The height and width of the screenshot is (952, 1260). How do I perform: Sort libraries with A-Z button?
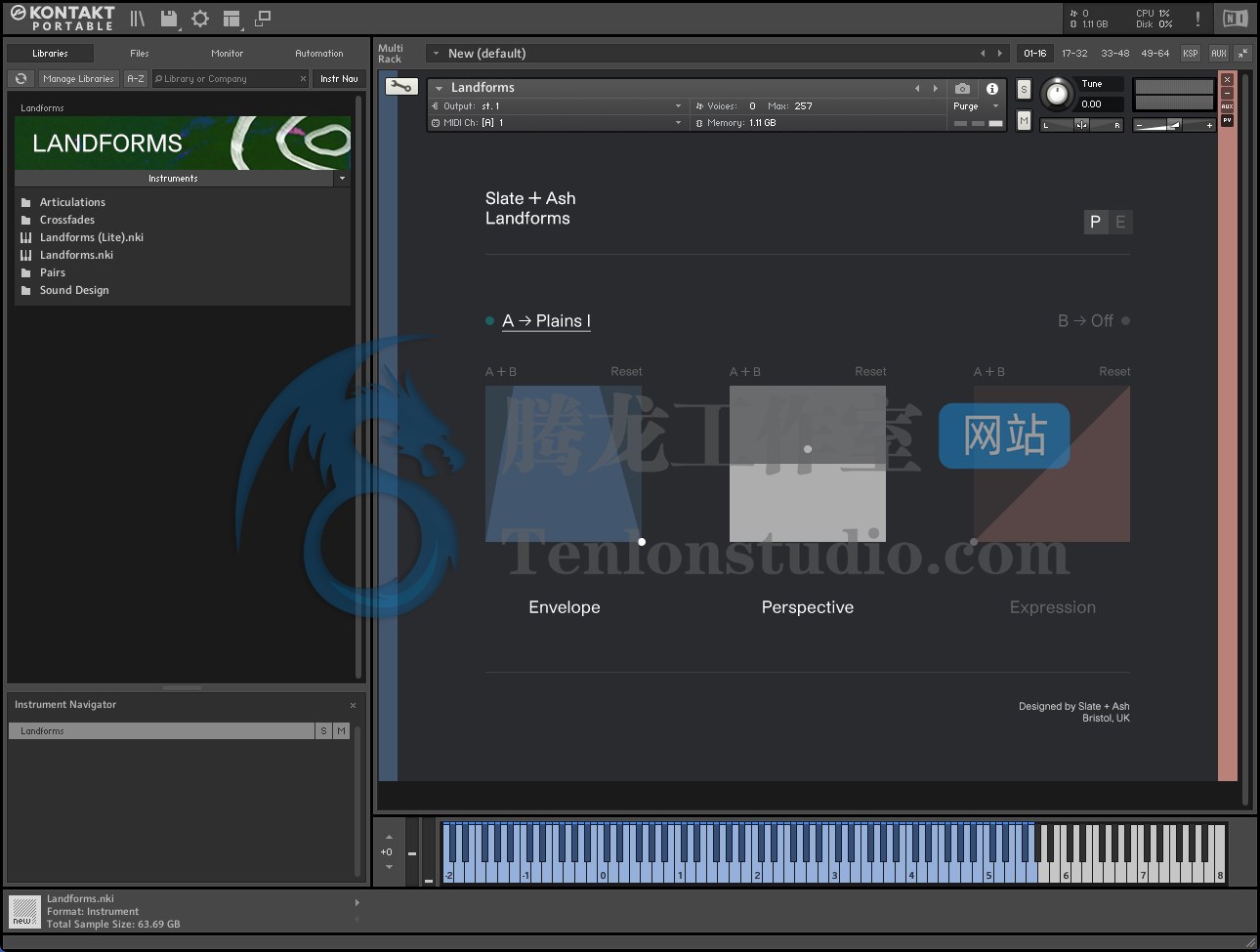coord(136,79)
